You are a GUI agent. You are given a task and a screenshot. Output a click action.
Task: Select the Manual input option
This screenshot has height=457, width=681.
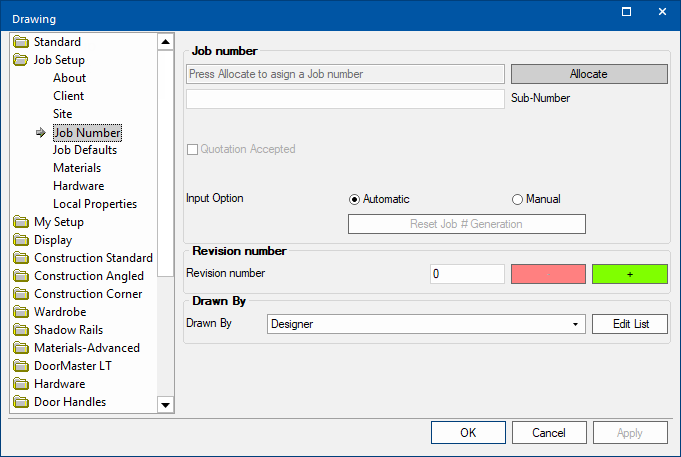(517, 199)
